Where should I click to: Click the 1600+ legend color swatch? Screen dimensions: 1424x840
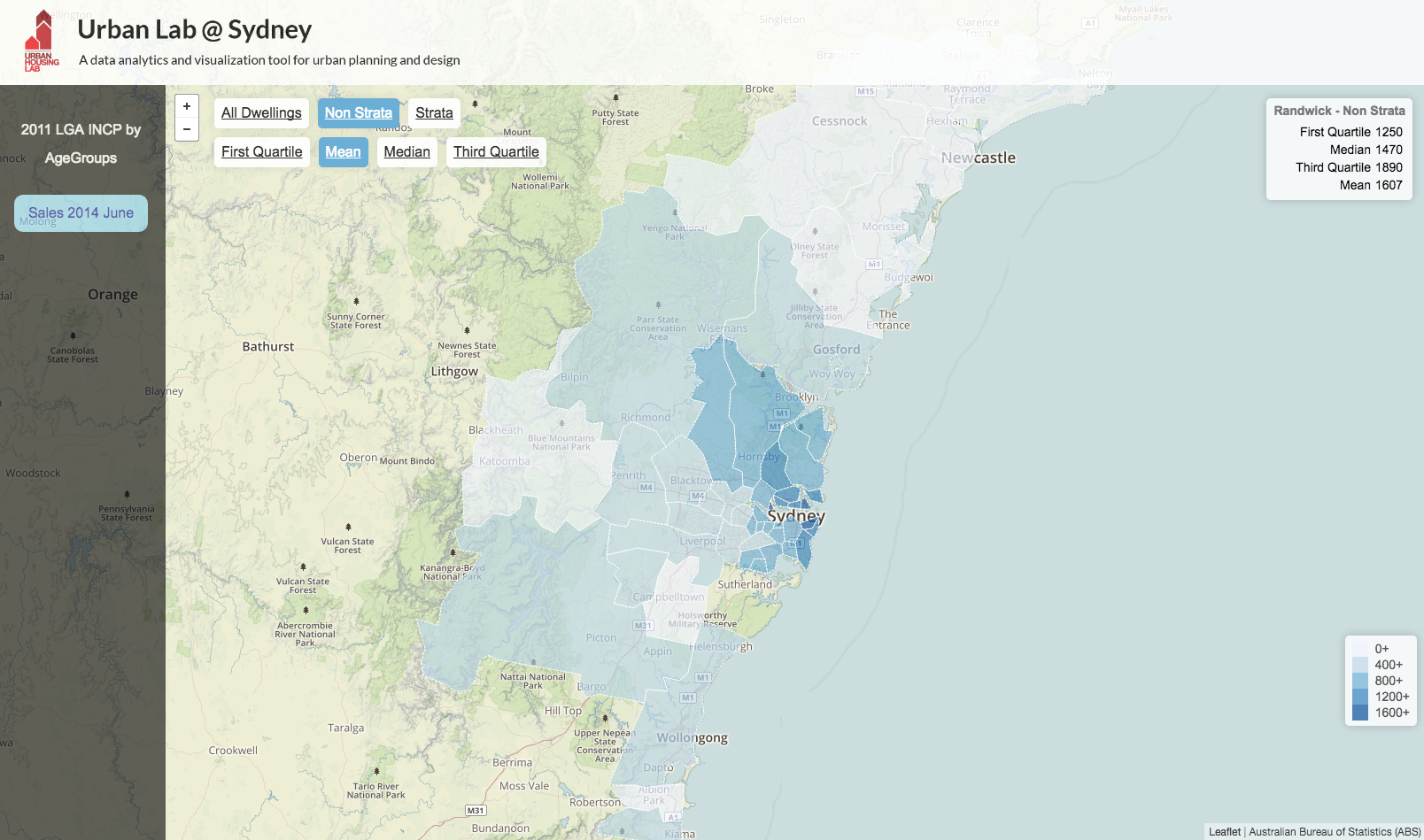tap(1360, 713)
